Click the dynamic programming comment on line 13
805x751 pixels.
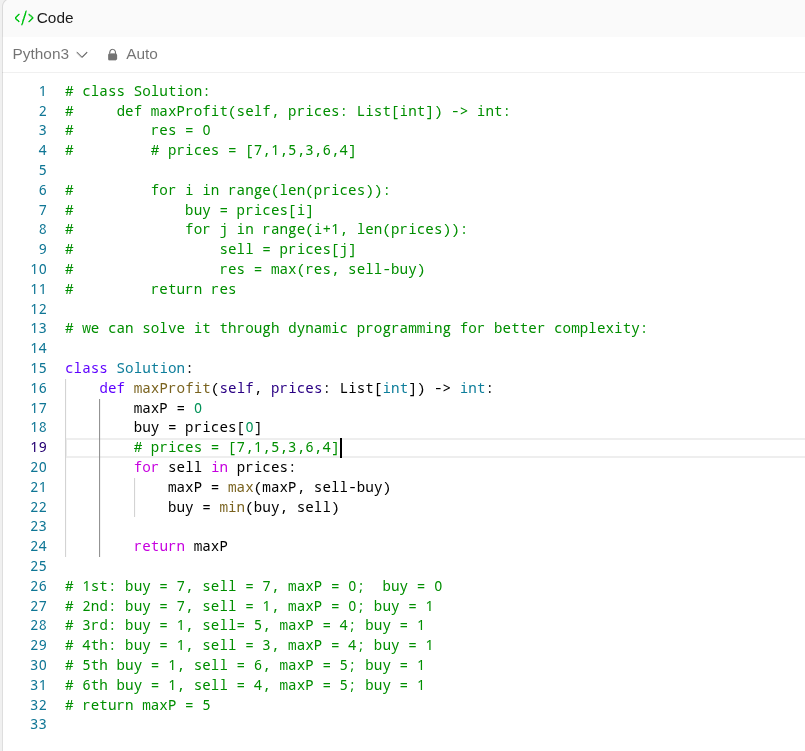[356, 329]
